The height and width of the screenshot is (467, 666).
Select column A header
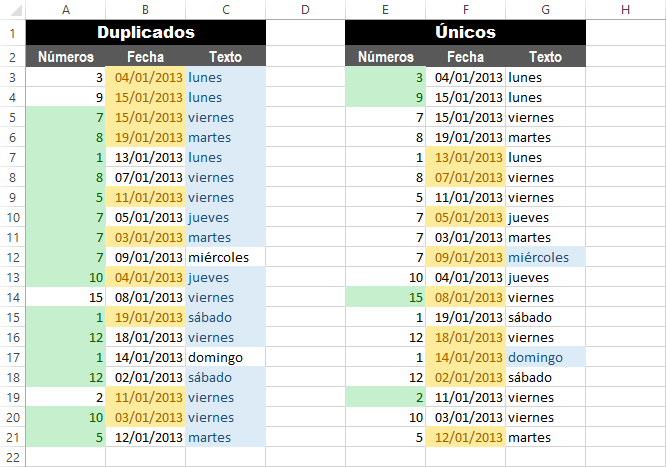pyautogui.click(x=66, y=10)
